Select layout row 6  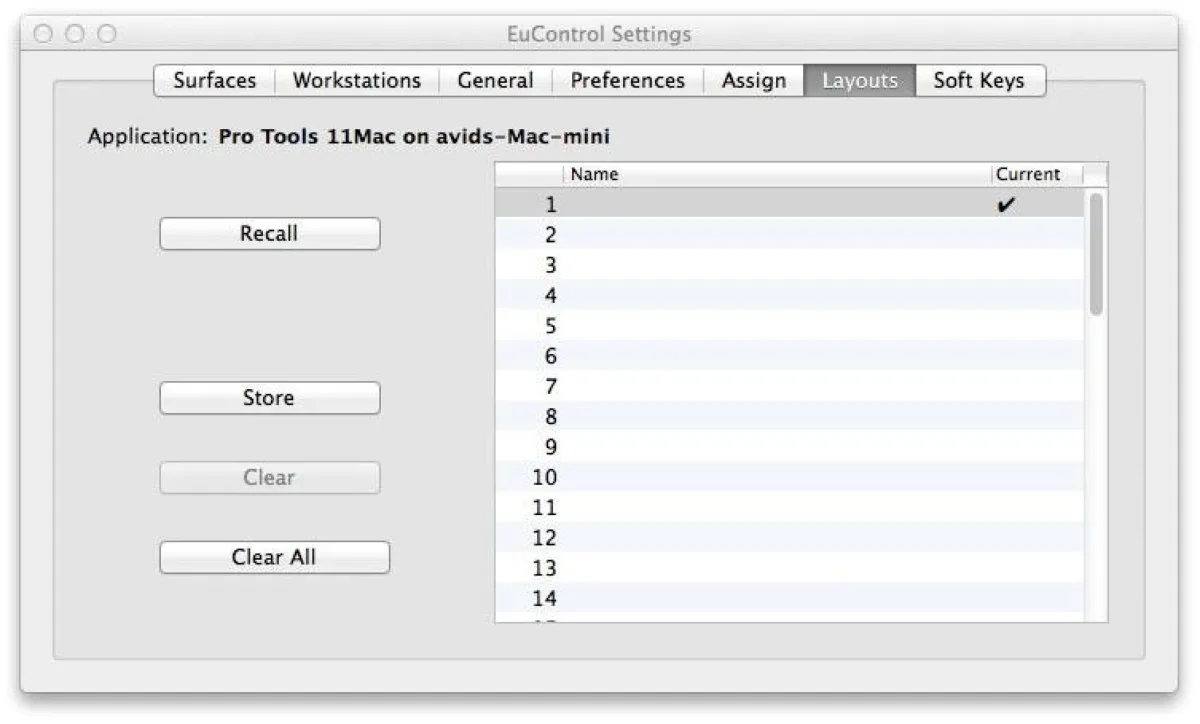tap(789, 356)
